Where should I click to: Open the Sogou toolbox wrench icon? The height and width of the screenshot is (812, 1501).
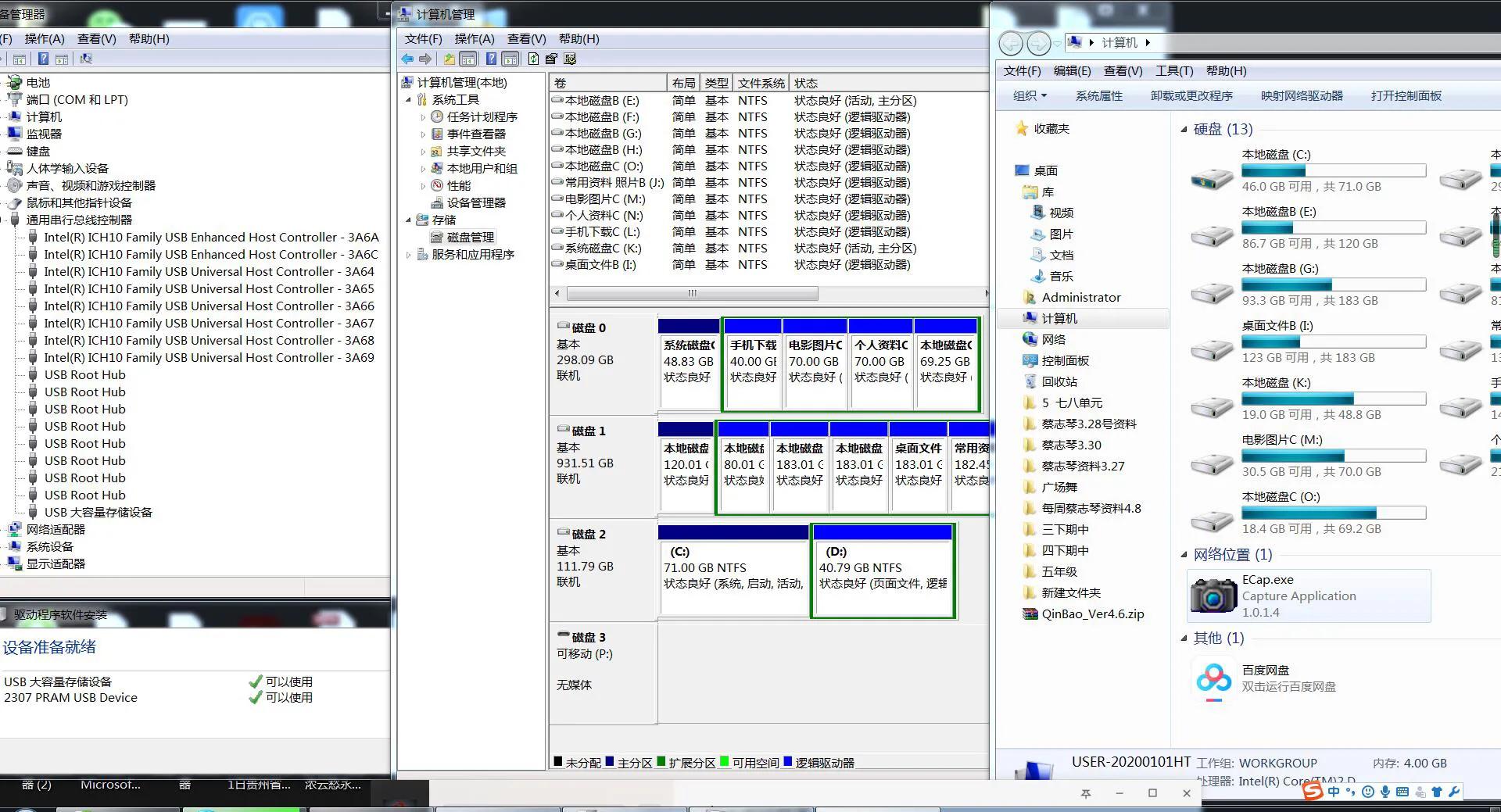pos(1454,792)
